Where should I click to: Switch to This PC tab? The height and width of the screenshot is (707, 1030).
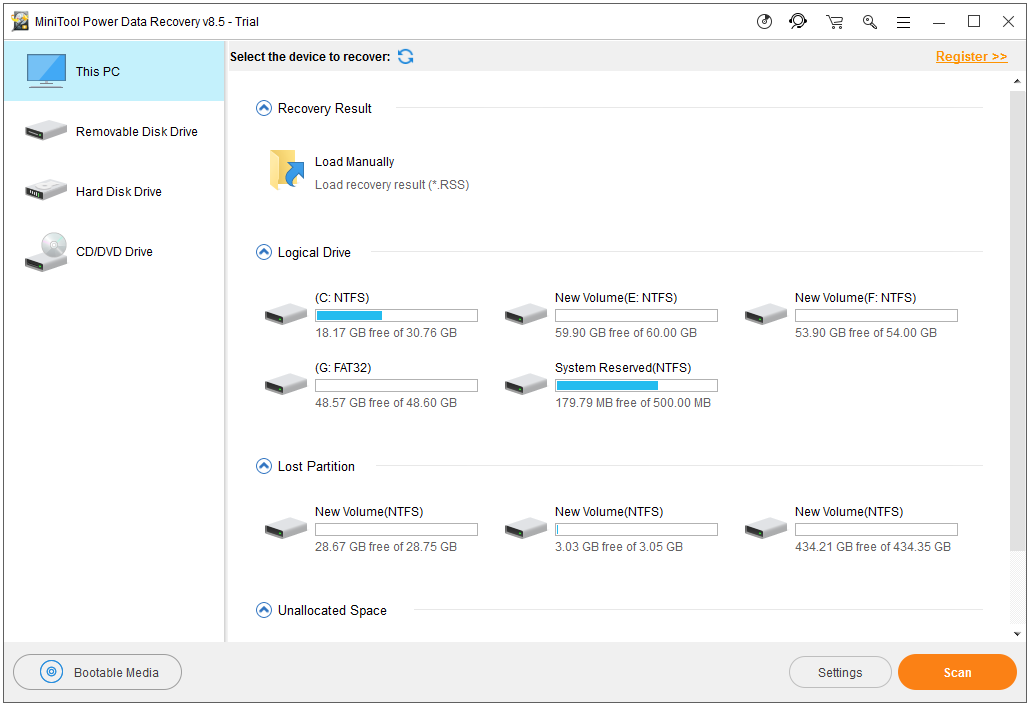pyautogui.click(x=114, y=71)
